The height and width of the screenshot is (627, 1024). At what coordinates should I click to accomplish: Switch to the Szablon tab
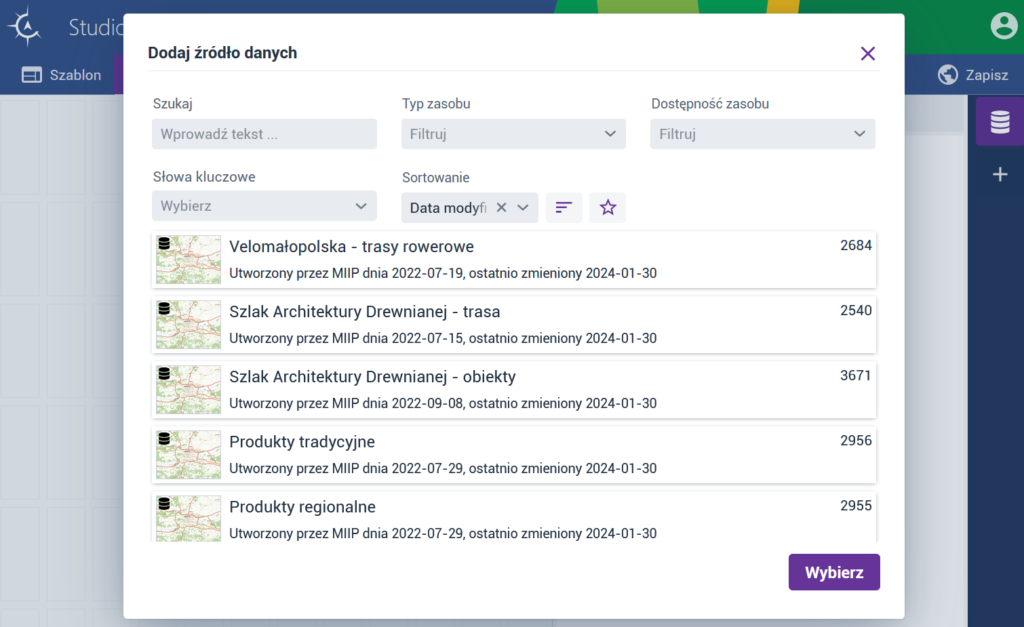[61, 75]
